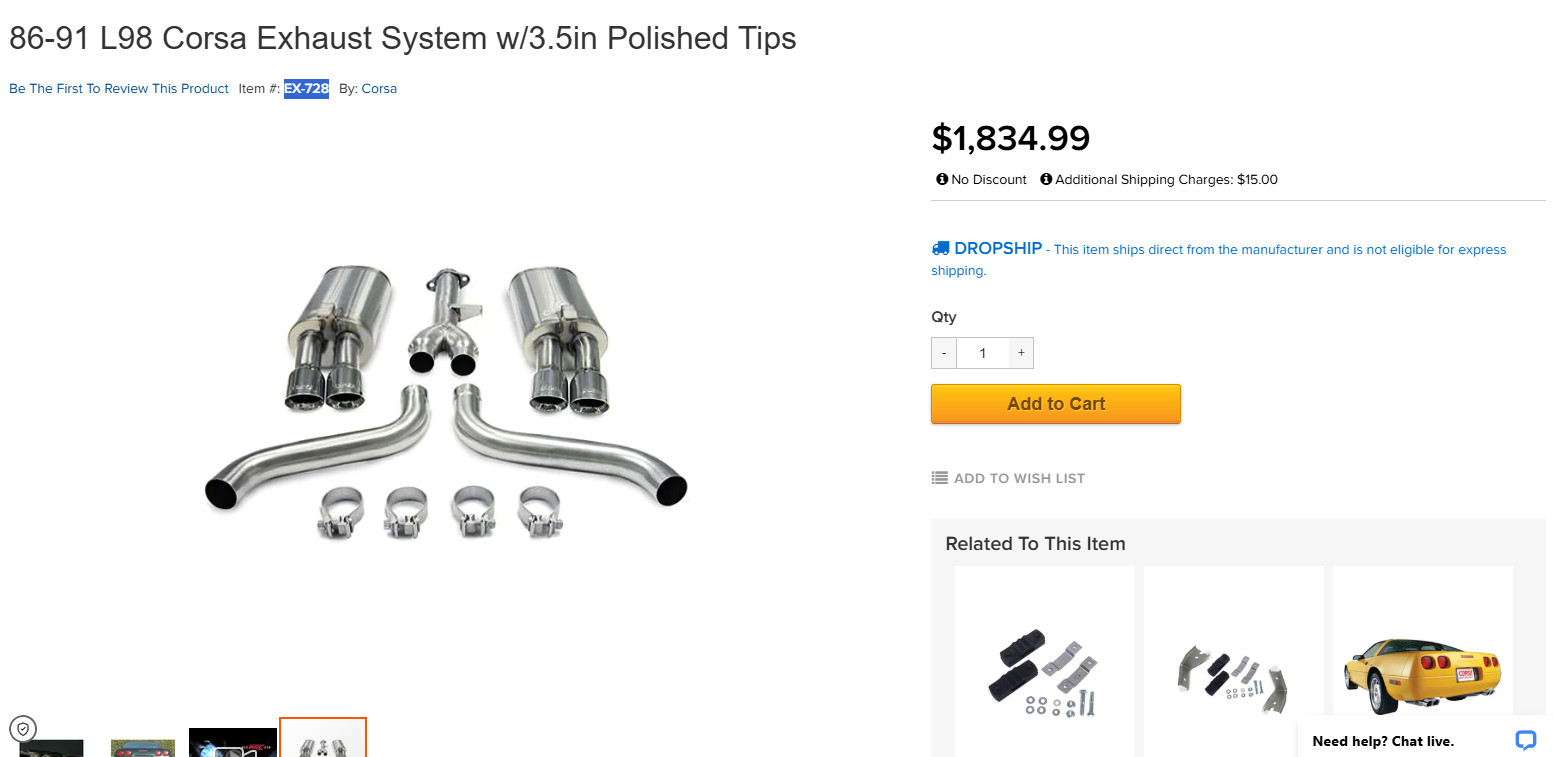Click the Additional Shipping Charges info icon

tap(1046, 180)
